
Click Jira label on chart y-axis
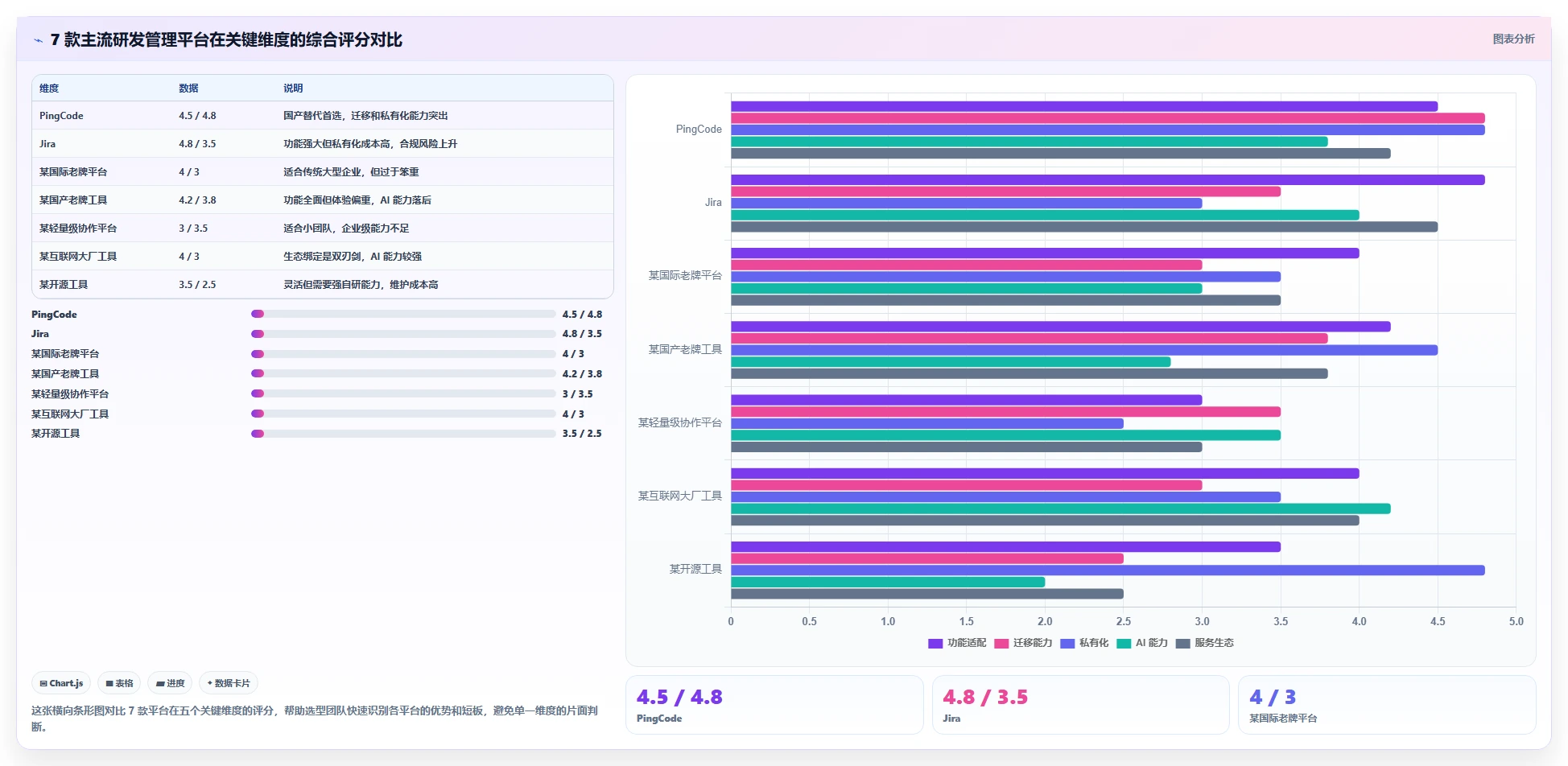tap(713, 203)
